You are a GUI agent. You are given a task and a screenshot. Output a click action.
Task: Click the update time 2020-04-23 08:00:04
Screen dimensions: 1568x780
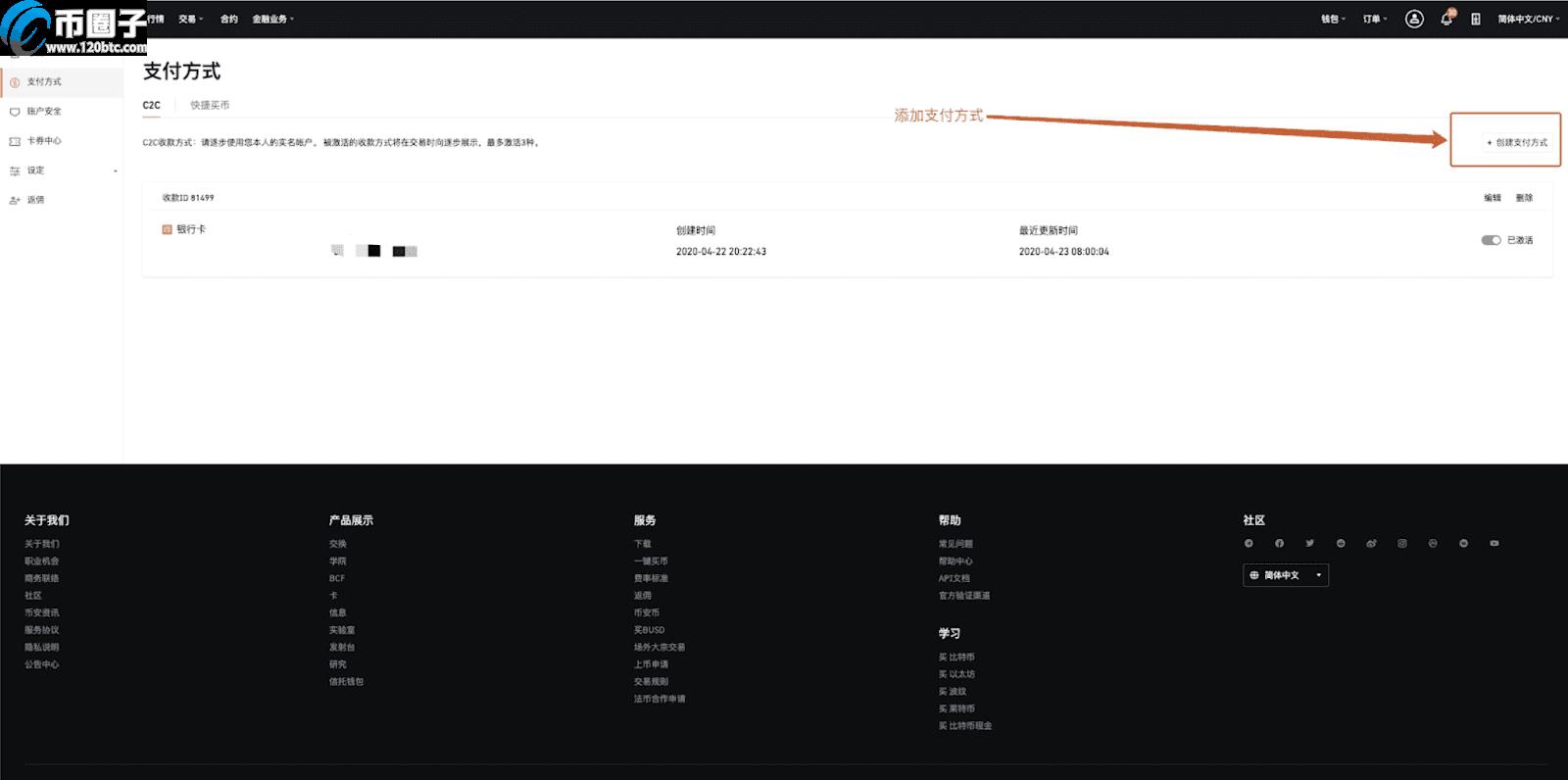1064,252
